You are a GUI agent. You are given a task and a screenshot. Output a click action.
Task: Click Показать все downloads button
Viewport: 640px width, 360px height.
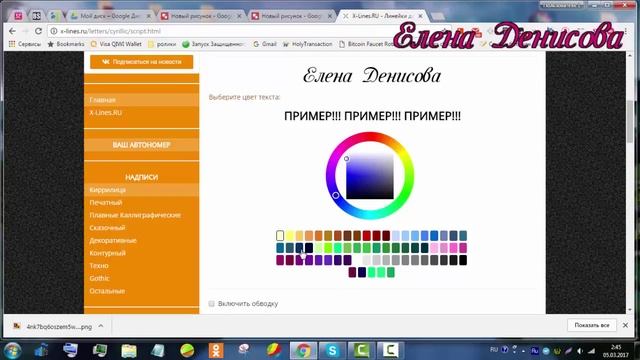[x=592, y=325]
